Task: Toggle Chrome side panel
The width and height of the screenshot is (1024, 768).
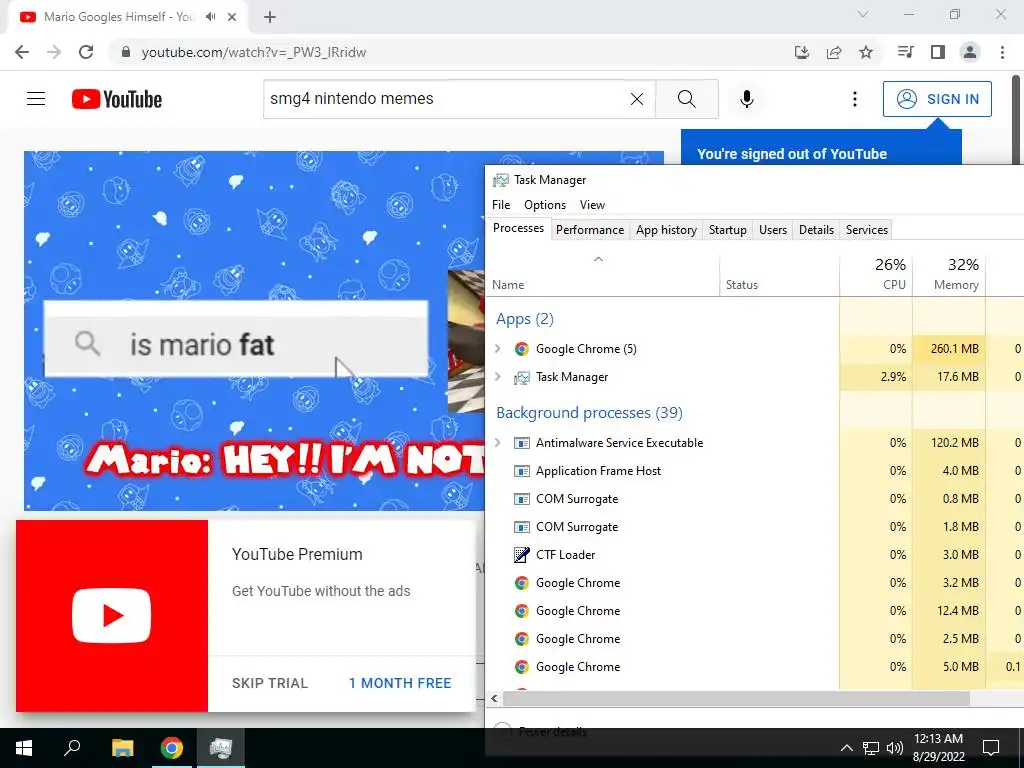Action: pos(938,52)
